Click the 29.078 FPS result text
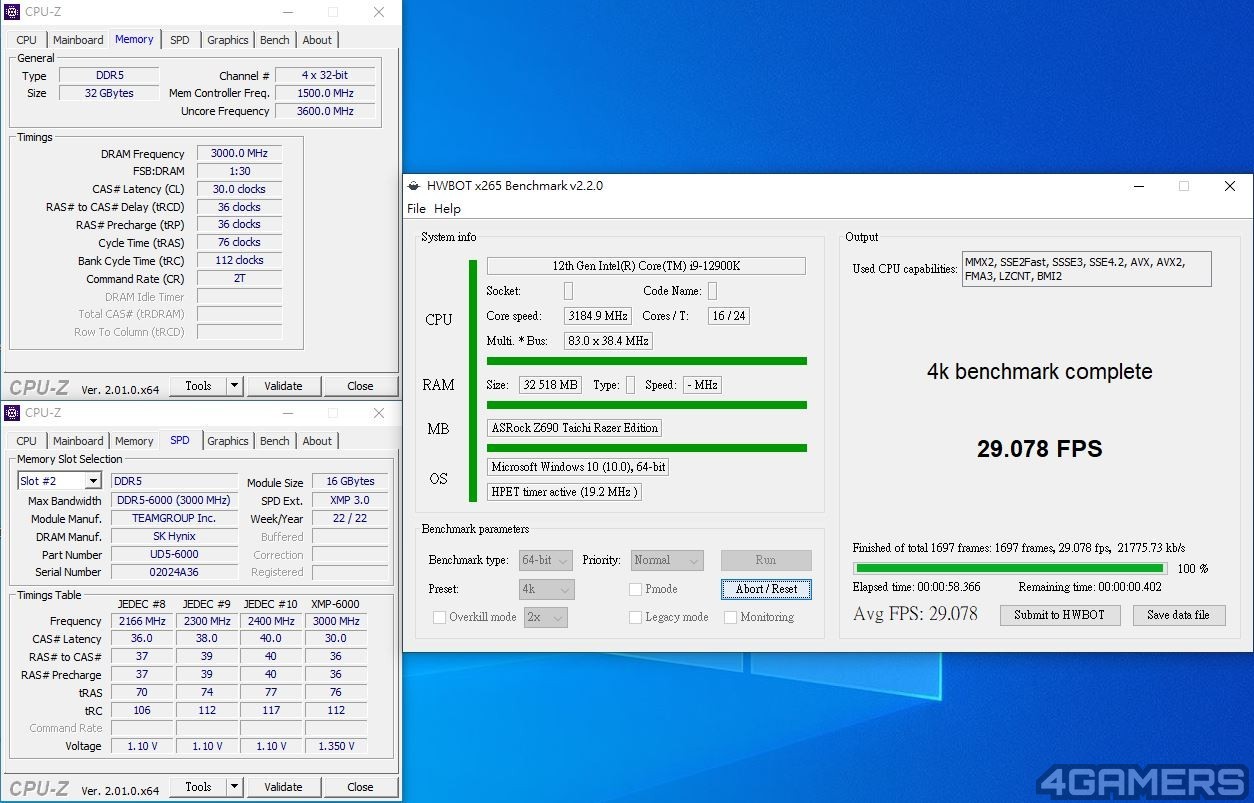The image size is (1254, 803). click(1040, 449)
